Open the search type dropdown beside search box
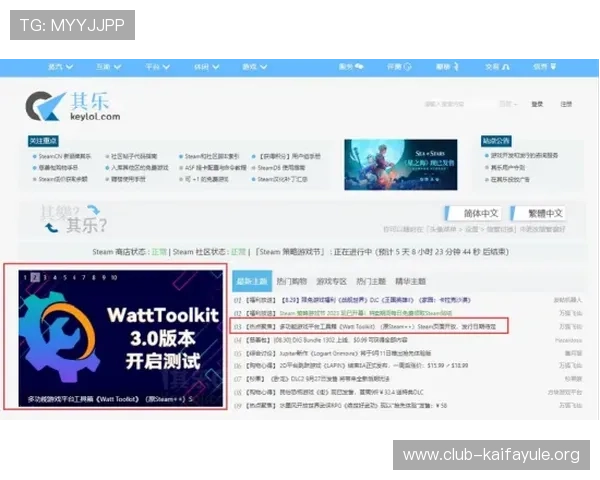The image size is (600, 480). click(x=509, y=104)
